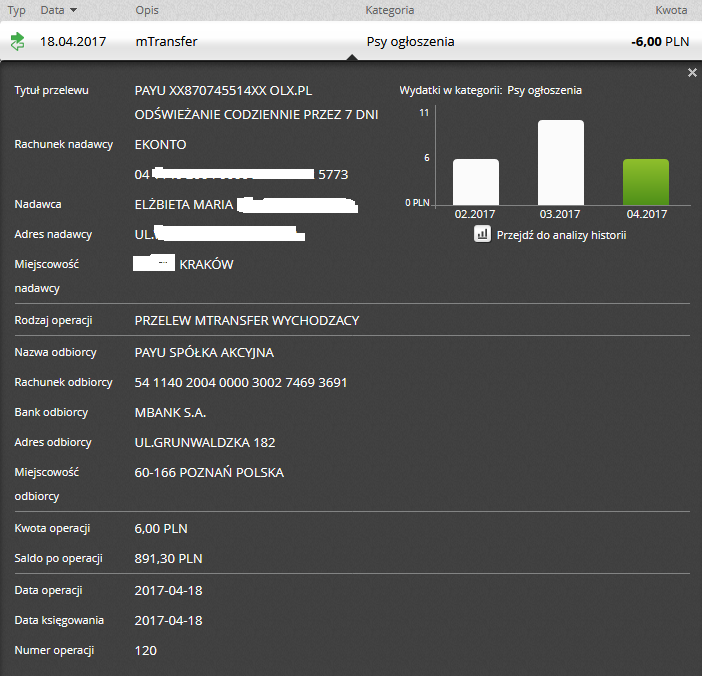The width and height of the screenshot is (702, 676).
Task: Click the 18.04.2017 date in the row
Action: tap(71, 42)
